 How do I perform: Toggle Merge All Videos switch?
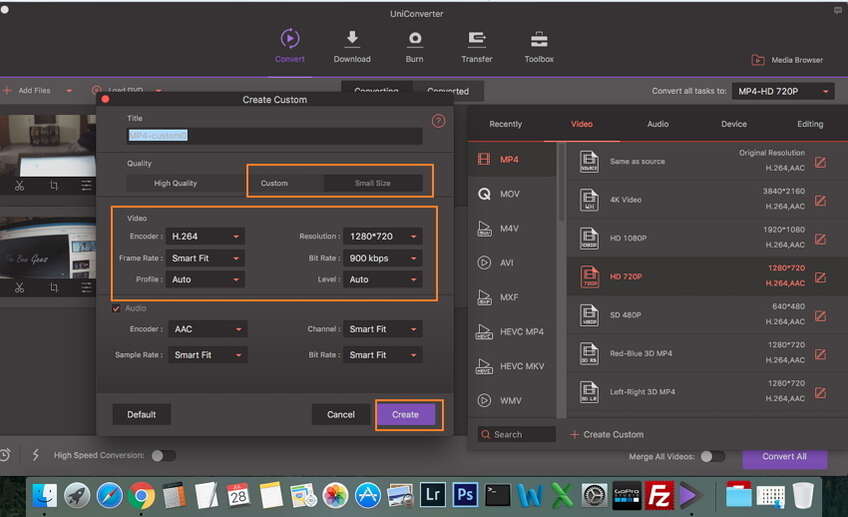pos(712,456)
